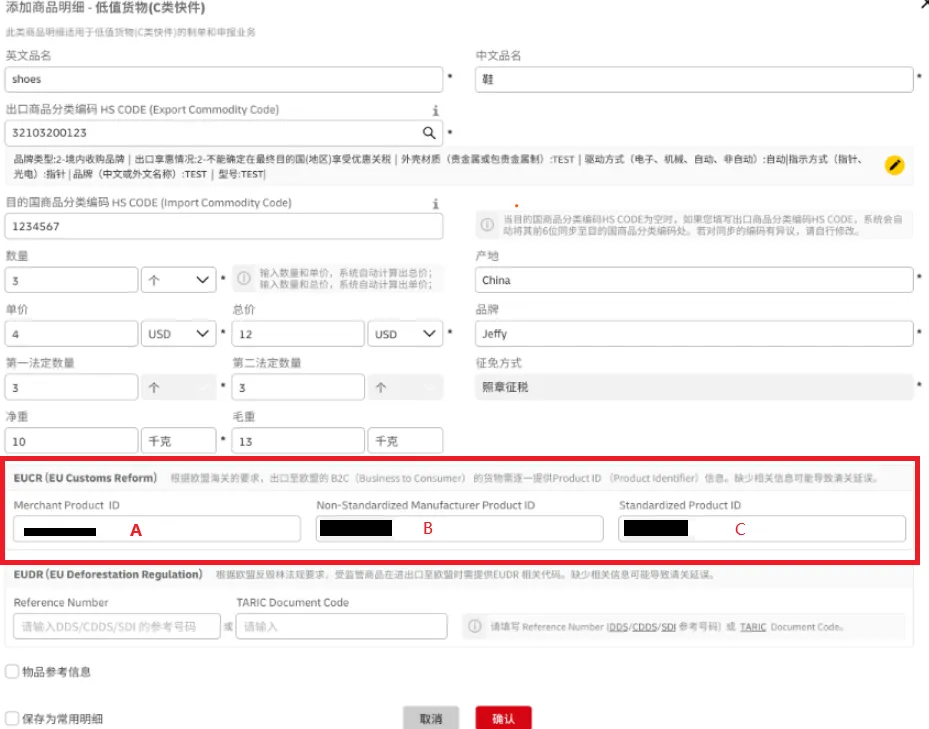Focus the 英文品名 field containing shoes
This screenshot has height=729, width=929.
point(224,79)
